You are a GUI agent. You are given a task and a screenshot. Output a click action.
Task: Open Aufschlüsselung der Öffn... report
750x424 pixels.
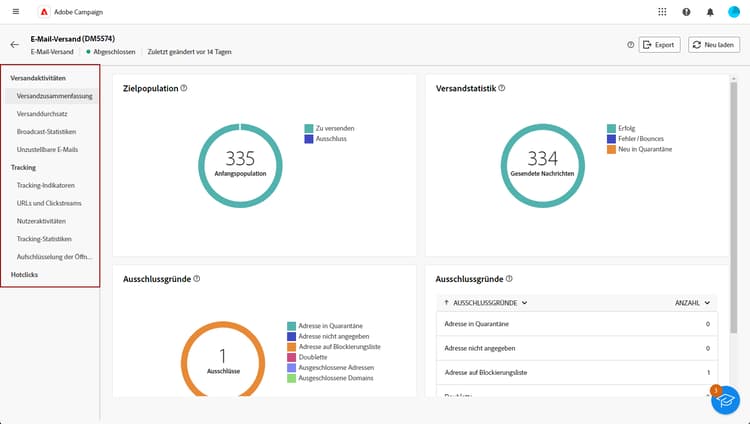[x=54, y=257]
